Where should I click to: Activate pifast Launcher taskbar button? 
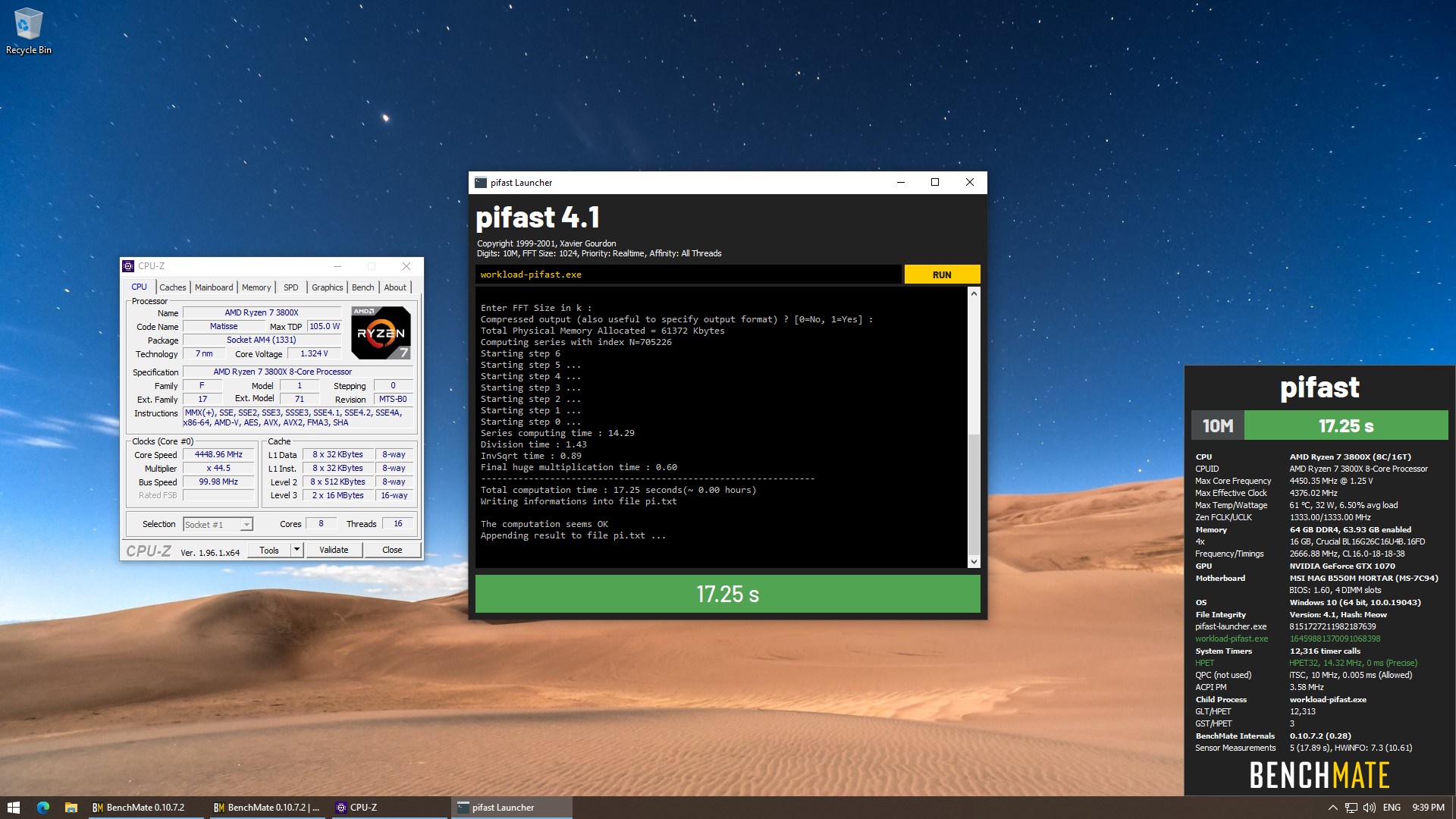coord(512,808)
